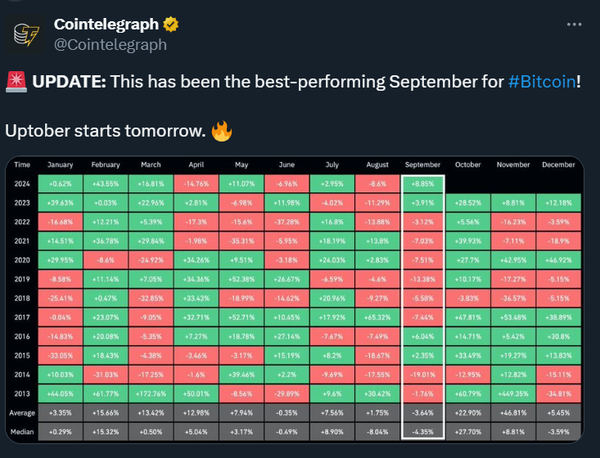Click the red siren emoji
Screen dimensions: 600x458
[x=16, y=82]
